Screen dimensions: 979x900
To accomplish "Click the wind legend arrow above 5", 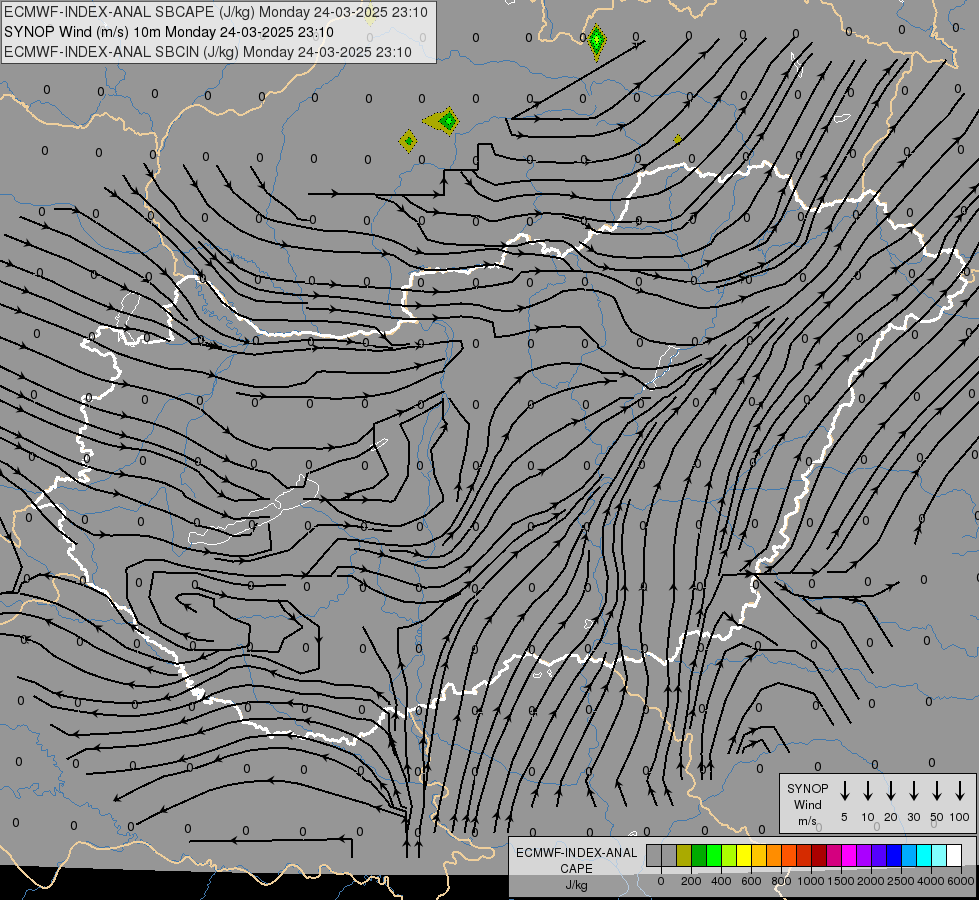I will (x=844, y=791).
